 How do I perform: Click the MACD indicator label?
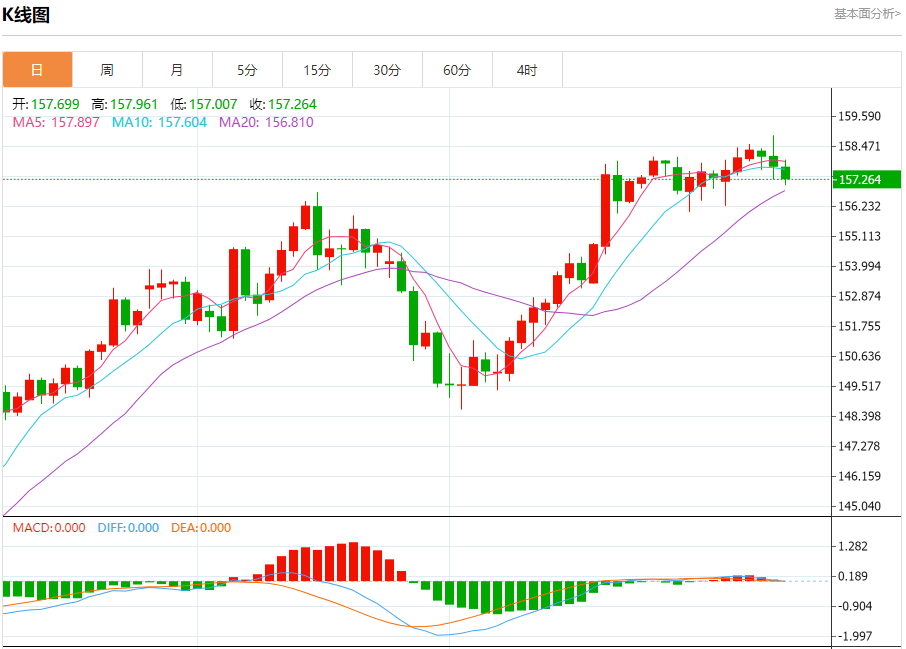[49, 528]
